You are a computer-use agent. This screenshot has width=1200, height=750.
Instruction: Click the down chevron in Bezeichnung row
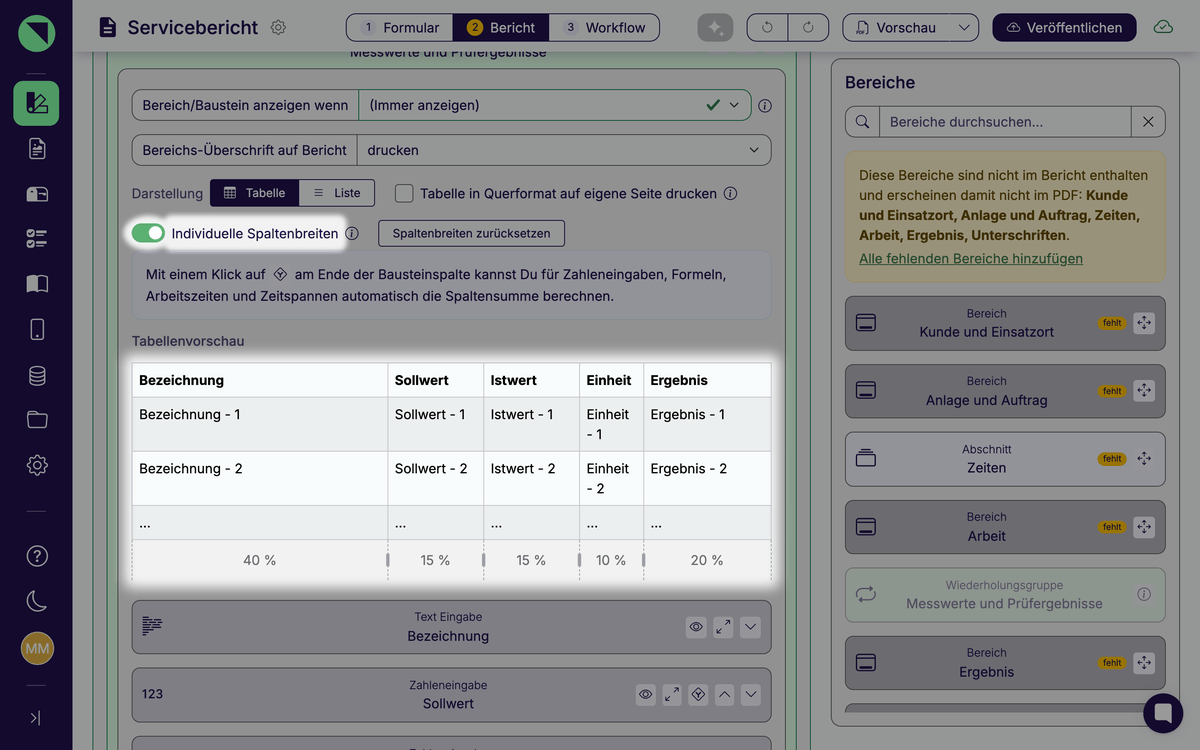coord(750,627)
